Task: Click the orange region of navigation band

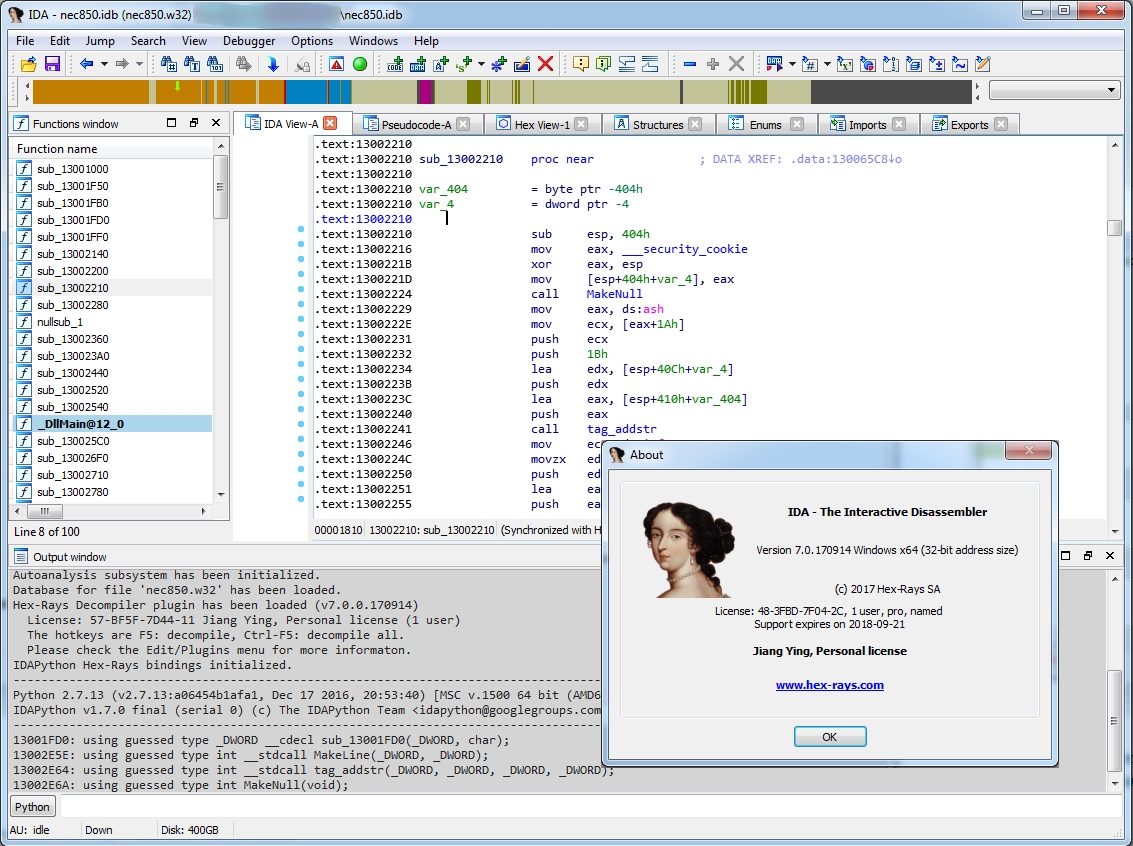Action: pyautogui.click(x=90, y=92)
